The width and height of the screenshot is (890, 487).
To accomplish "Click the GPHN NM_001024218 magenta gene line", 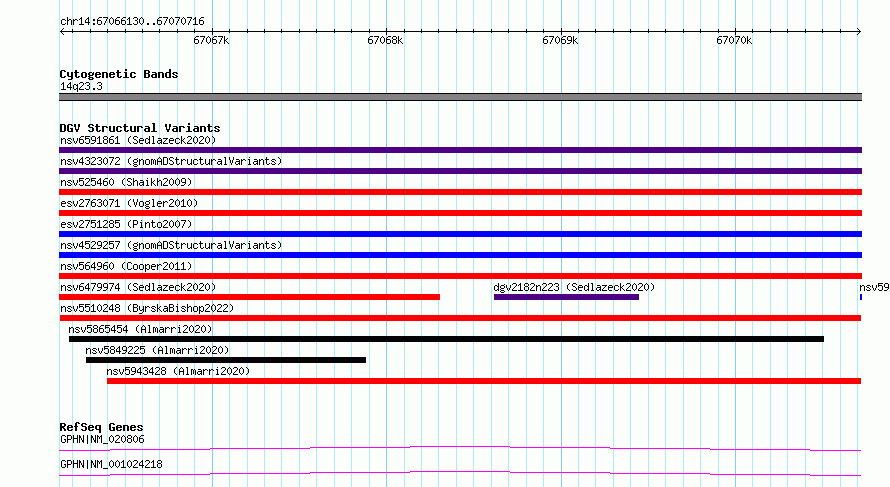I will (x=460, y=473).
